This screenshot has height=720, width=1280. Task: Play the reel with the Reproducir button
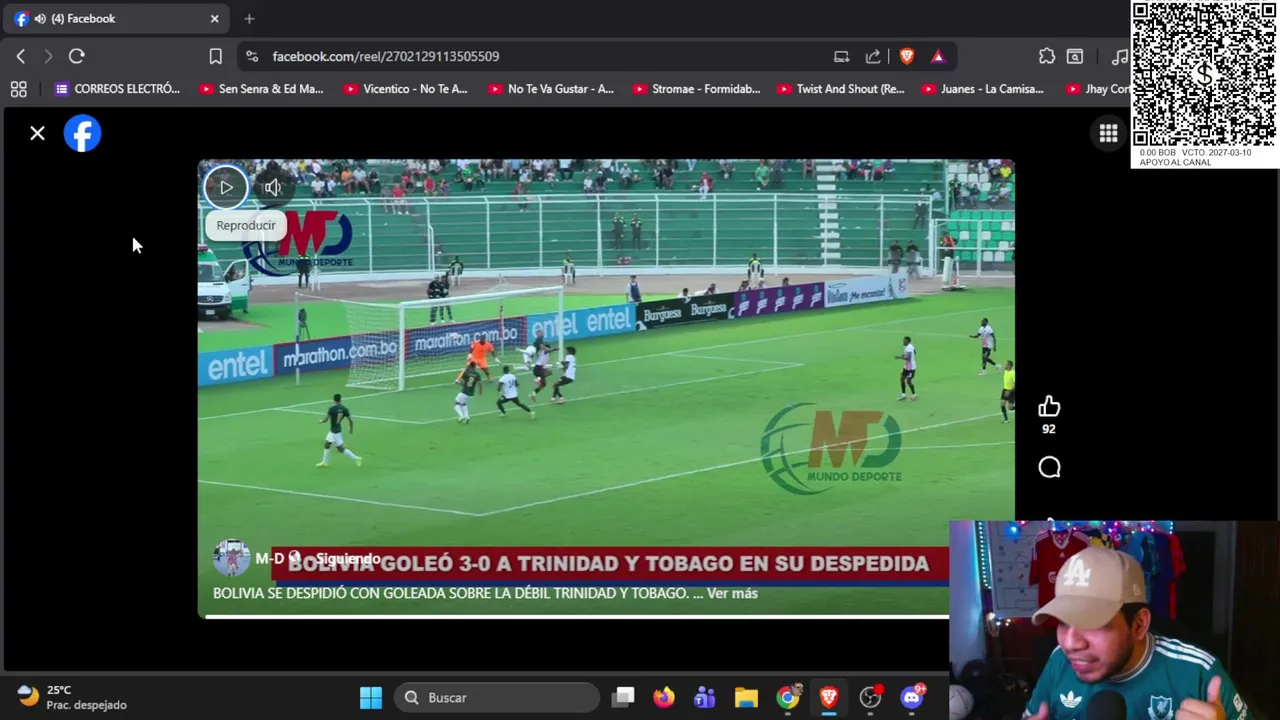pyautogui.click(x=226, y=187)
